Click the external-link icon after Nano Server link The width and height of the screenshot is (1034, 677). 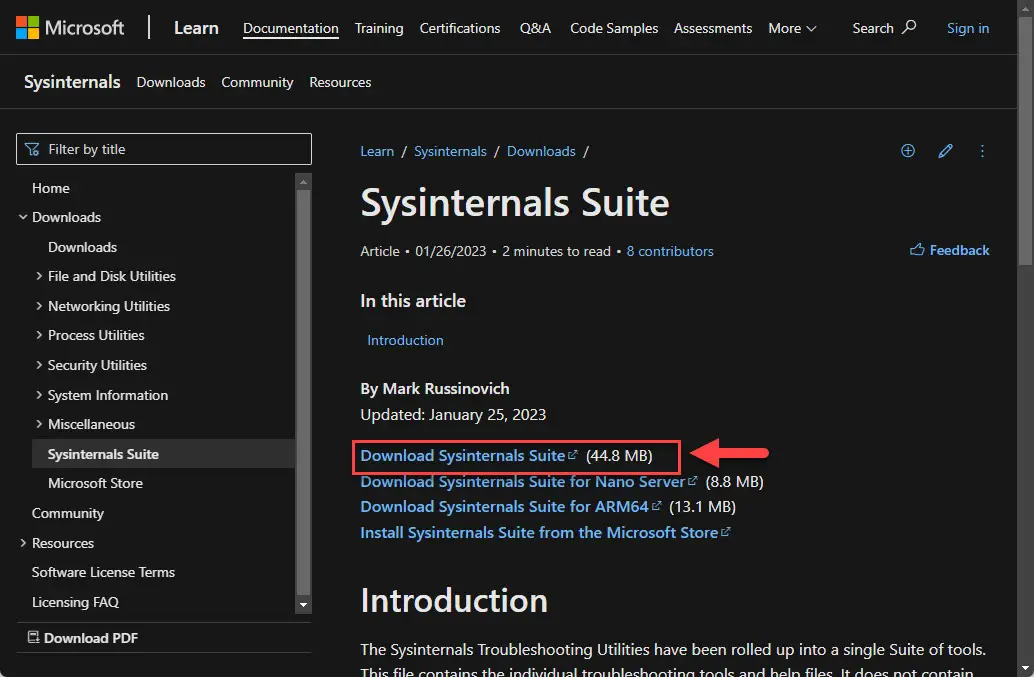tap(692, 481)
